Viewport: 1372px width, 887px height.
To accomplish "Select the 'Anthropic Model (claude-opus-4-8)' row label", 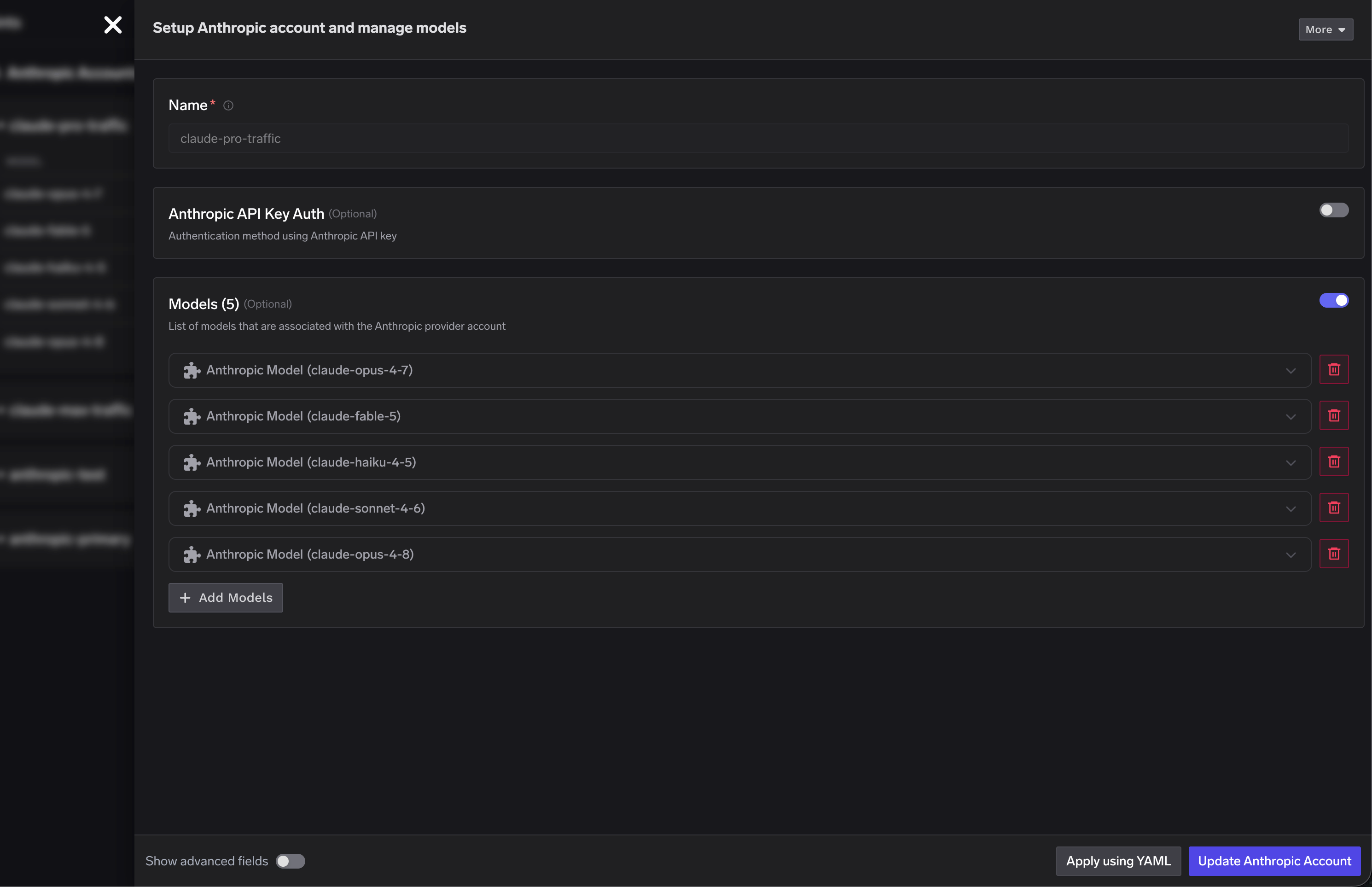I will (310, 554).
